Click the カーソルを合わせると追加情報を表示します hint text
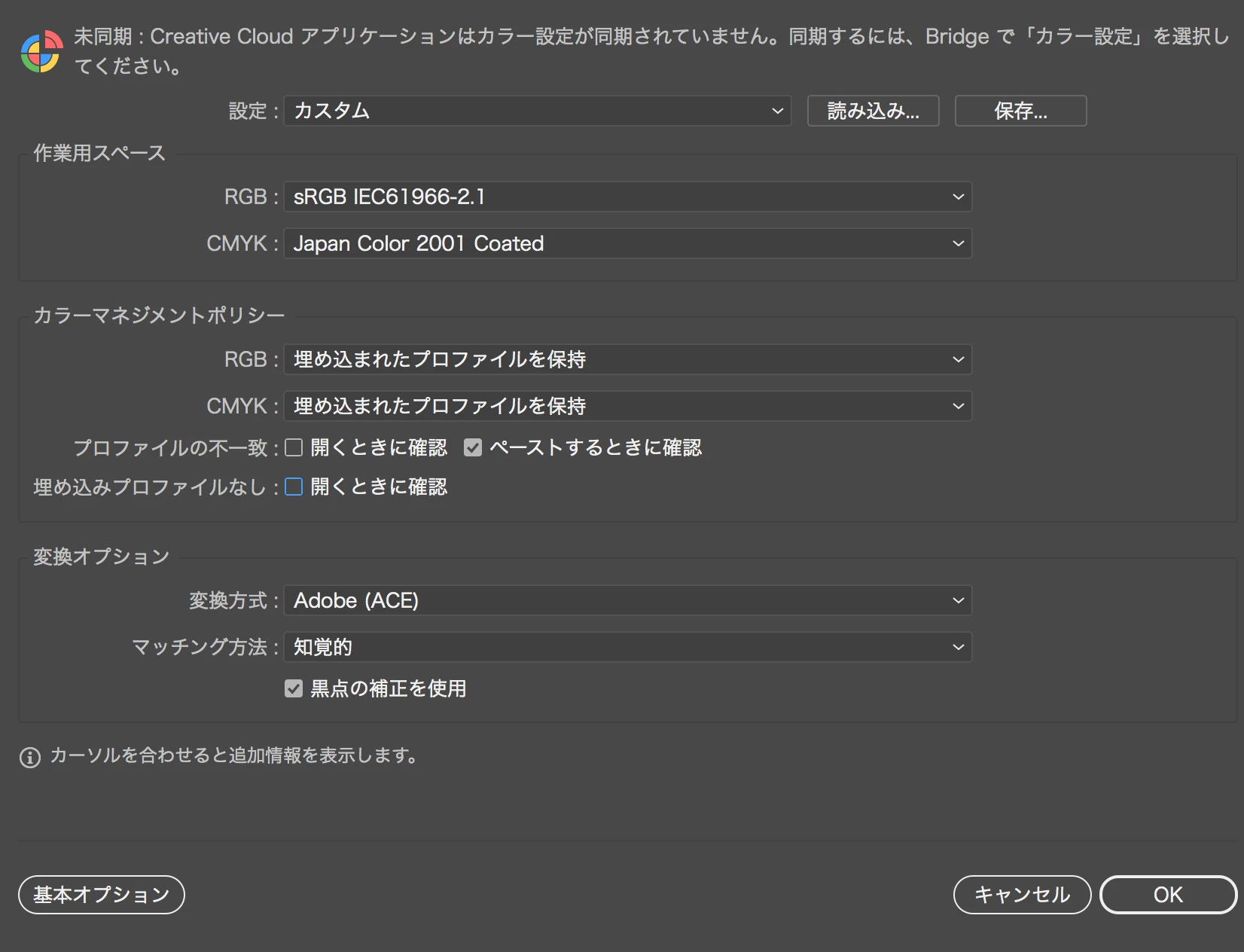 [x=234, y=755]
